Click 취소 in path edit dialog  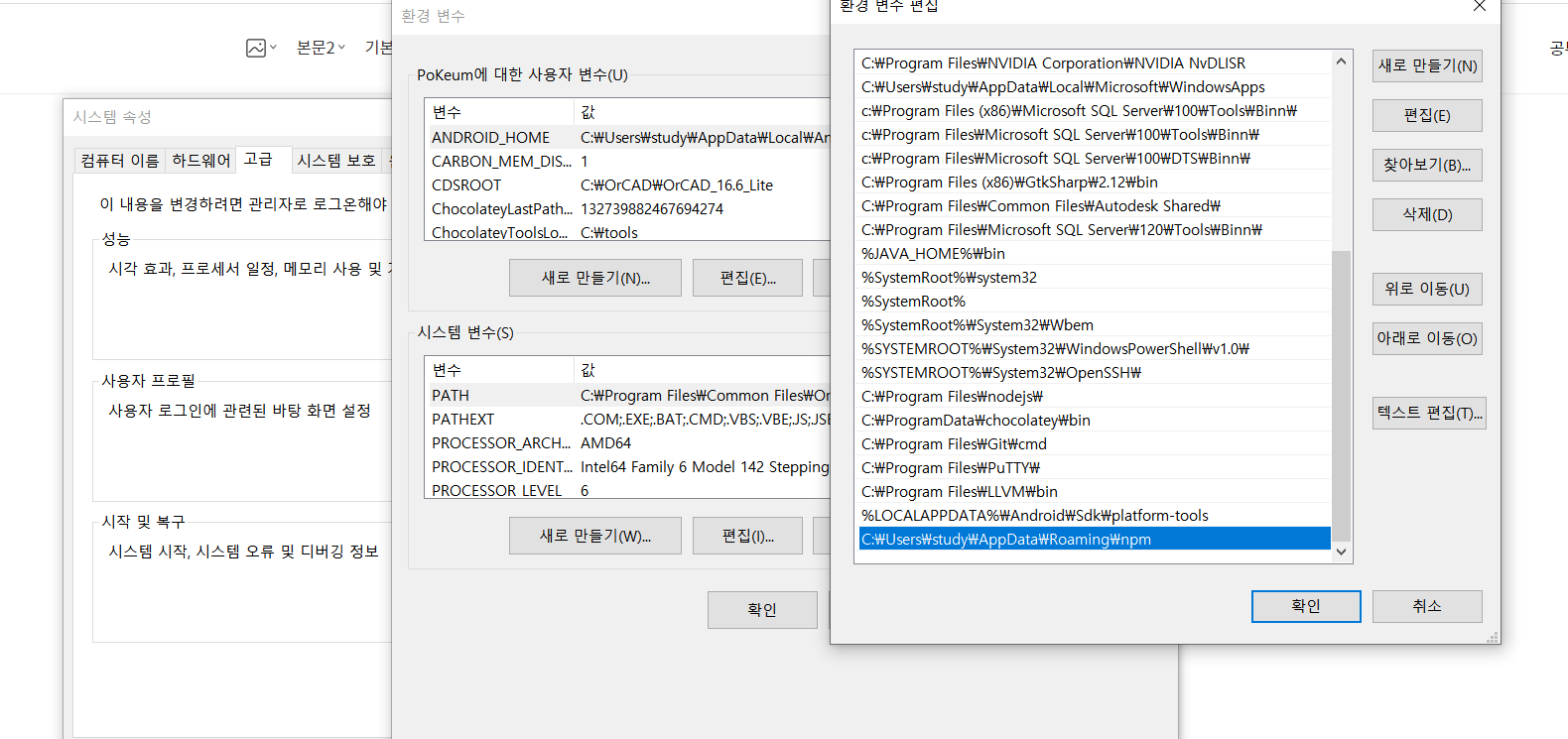1427,606
